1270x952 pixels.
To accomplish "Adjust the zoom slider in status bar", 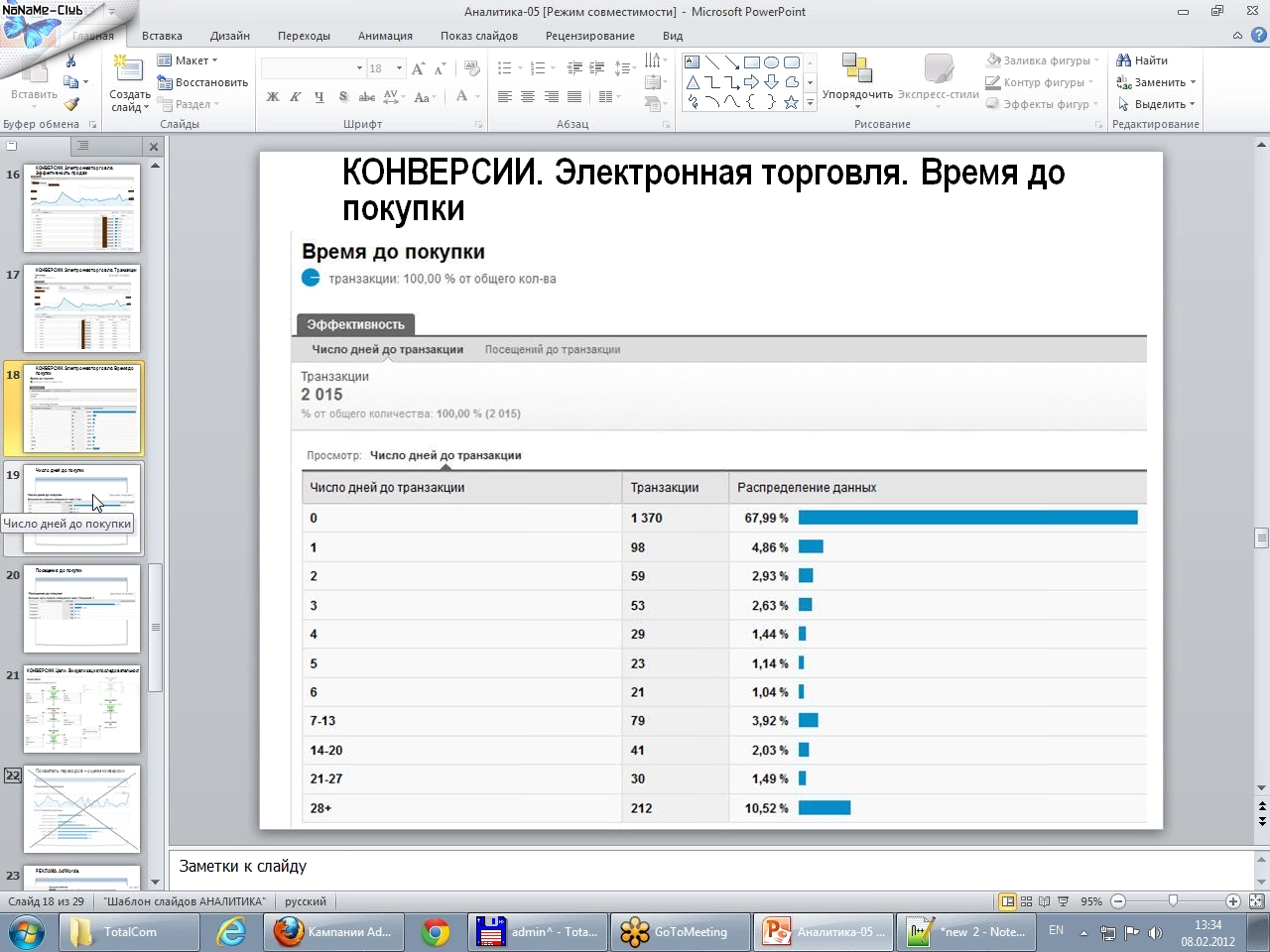I will (x=1173, y=901).
